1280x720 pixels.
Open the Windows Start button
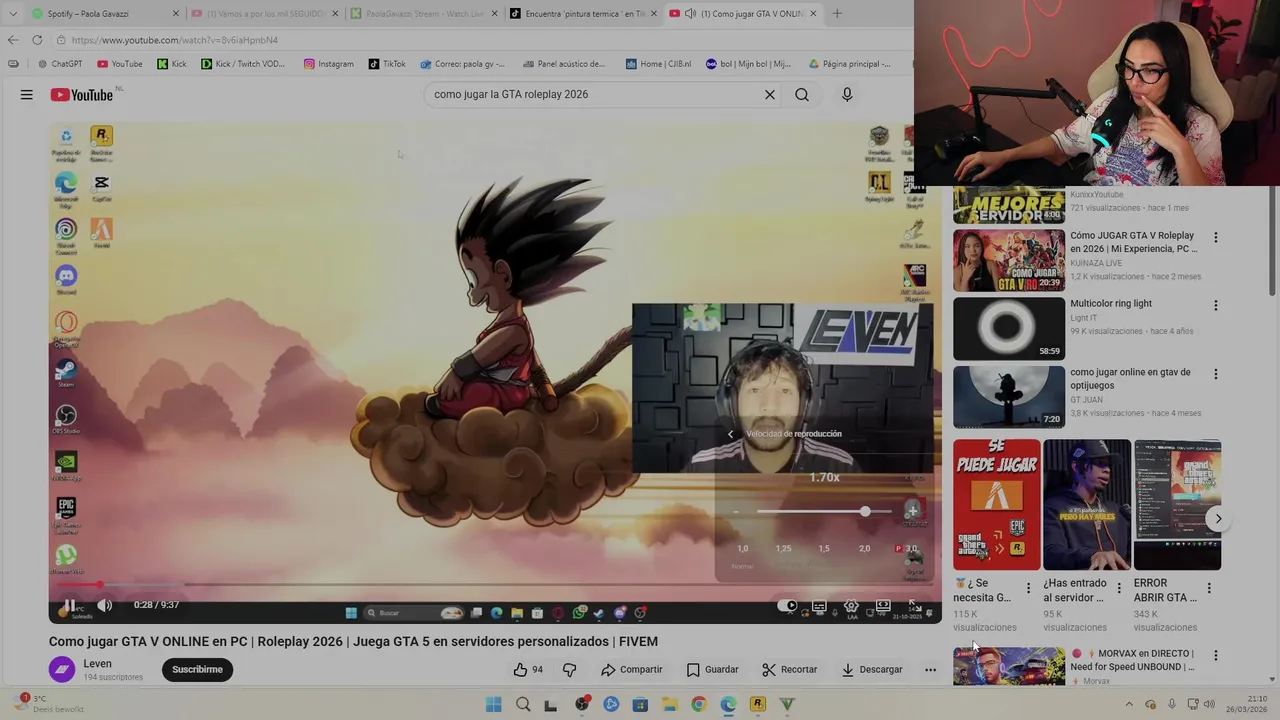pyautogui.click(x=493, y=705)
